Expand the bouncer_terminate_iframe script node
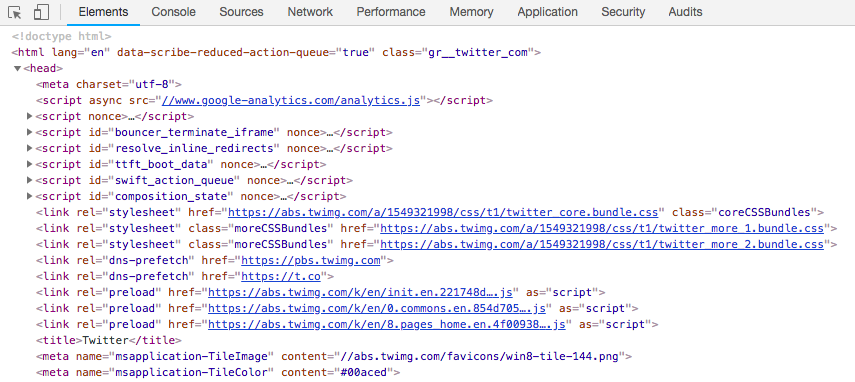The image size is (855, 382). [30, 132]
